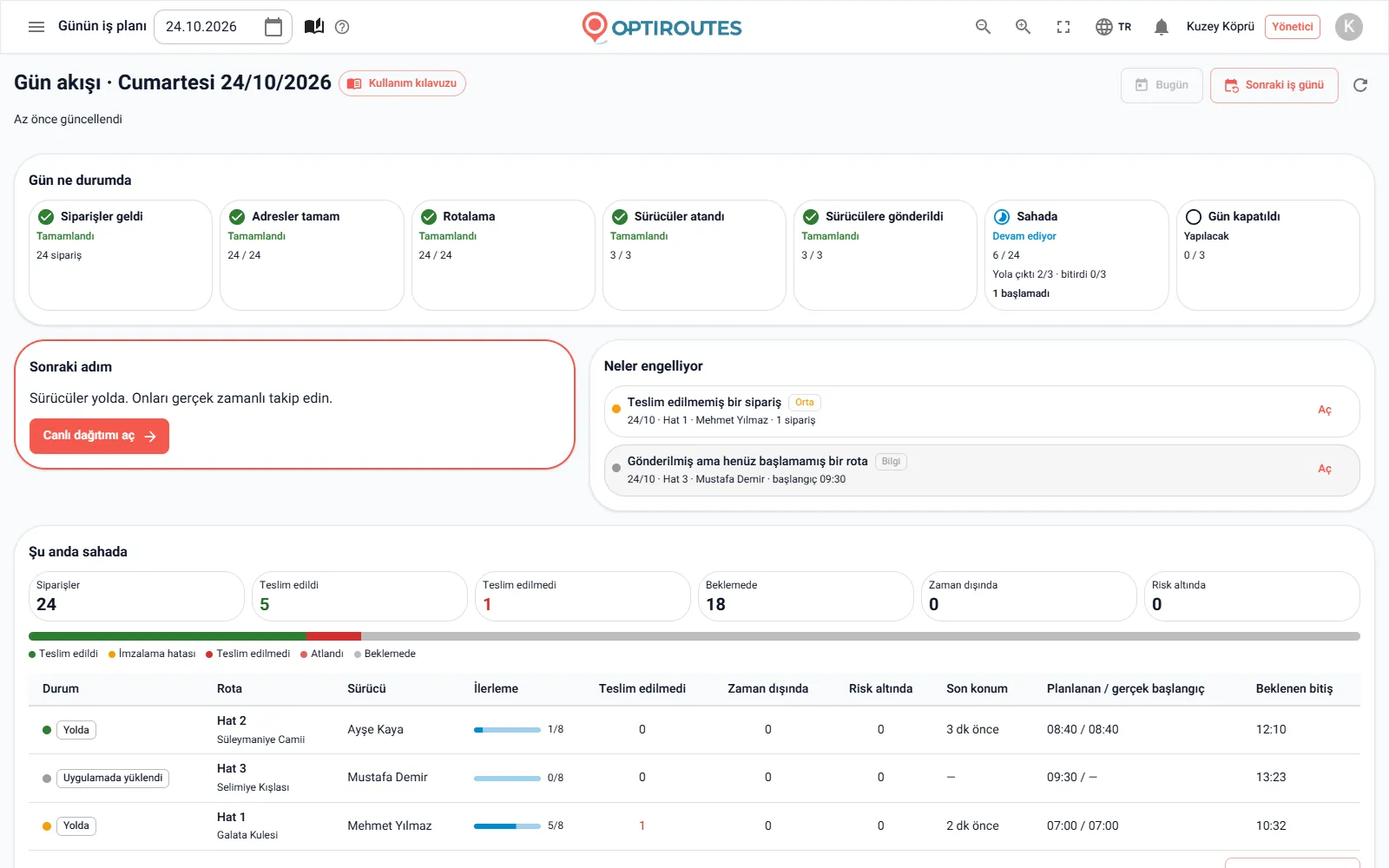Refresh the day flow with the reload icon

[1360, 85]
